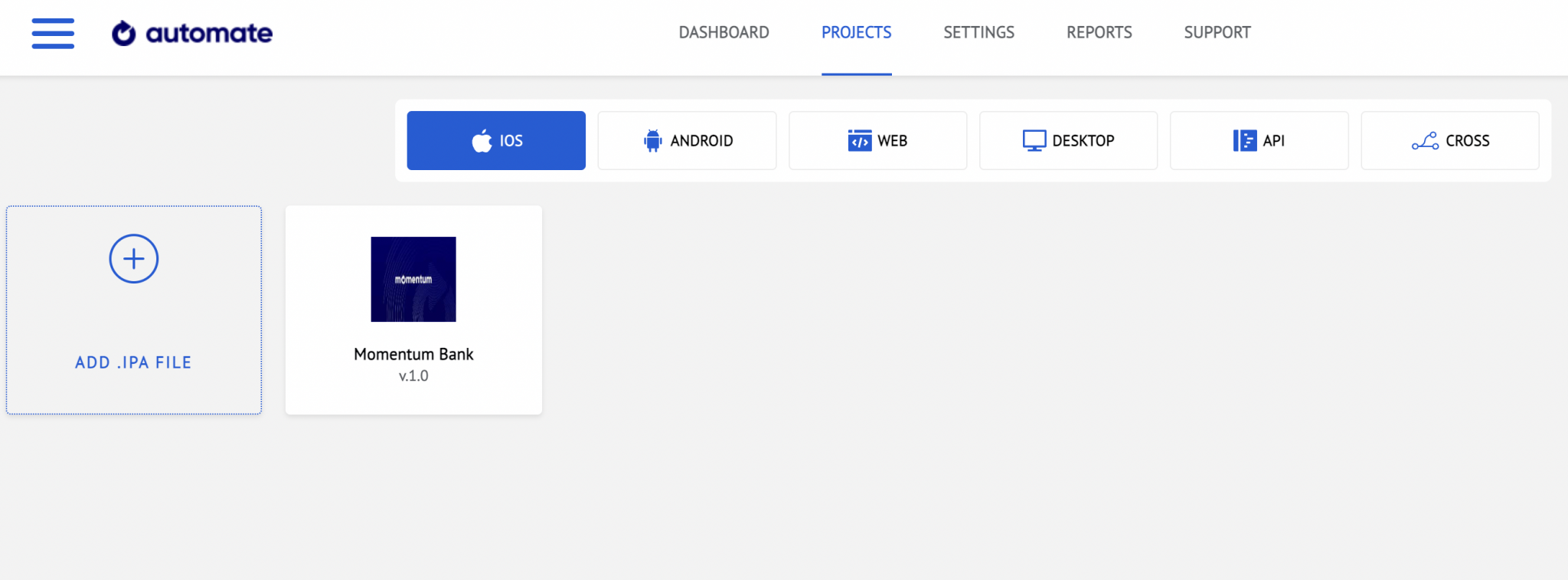Screen dimensions: 1568x580
Task: Click the ADD .IPA FILE label
Action: tap(133, 362)
